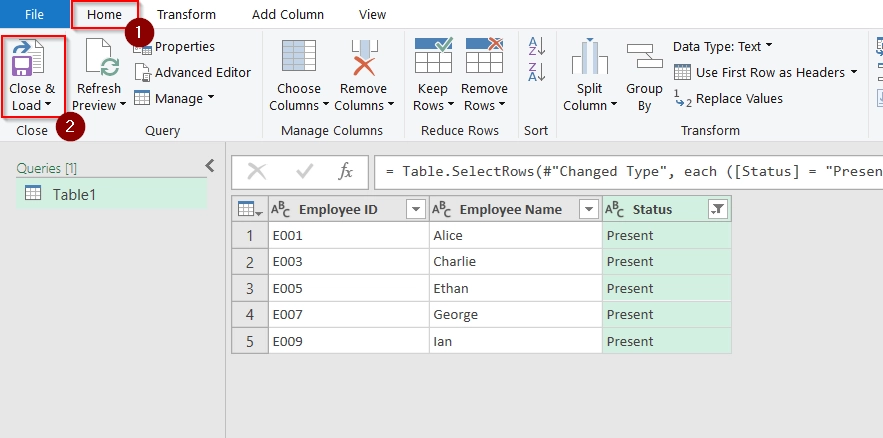Open Employee ID column filter dropdown
Screen dimensions: 883x438
416,209
